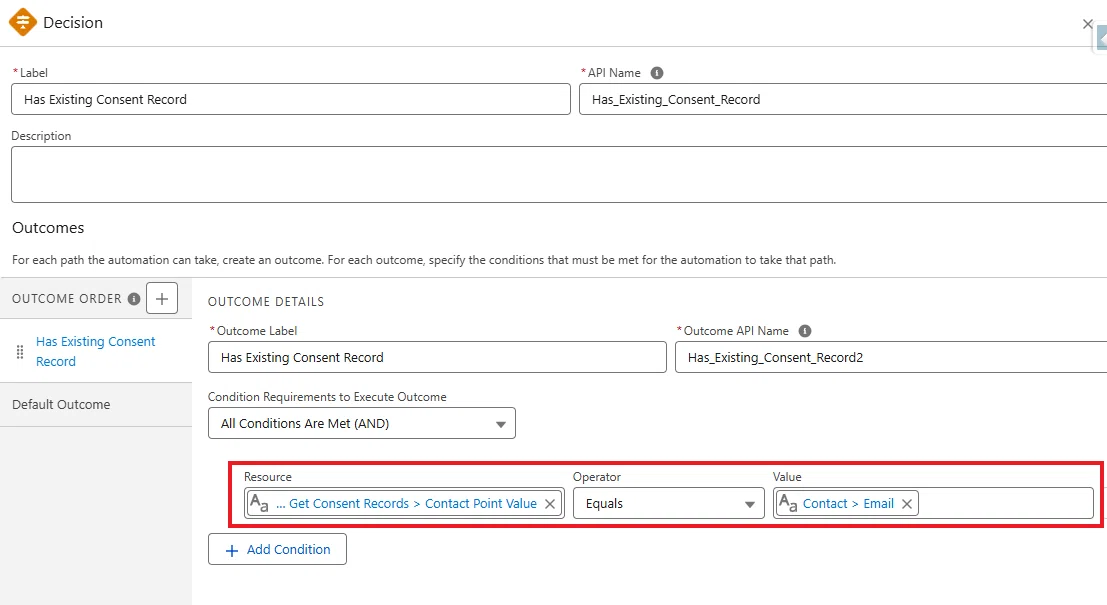Click the Outcome API Name info icon
Image resolution: width=1107 pixels, height=605 pixels.
tap(805, 330)
